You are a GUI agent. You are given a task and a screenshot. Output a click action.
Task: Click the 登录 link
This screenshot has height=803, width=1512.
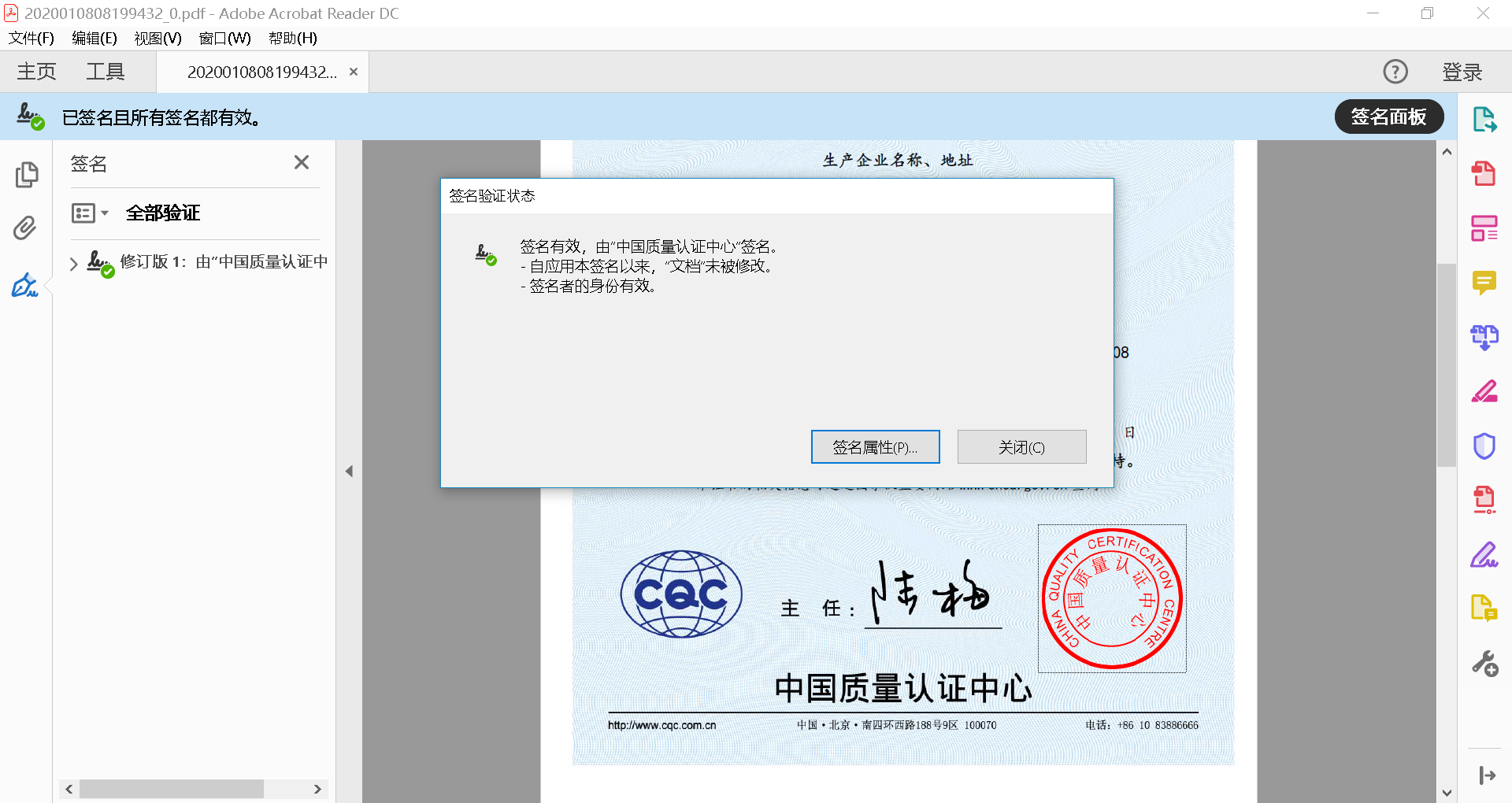[1462, 72]
